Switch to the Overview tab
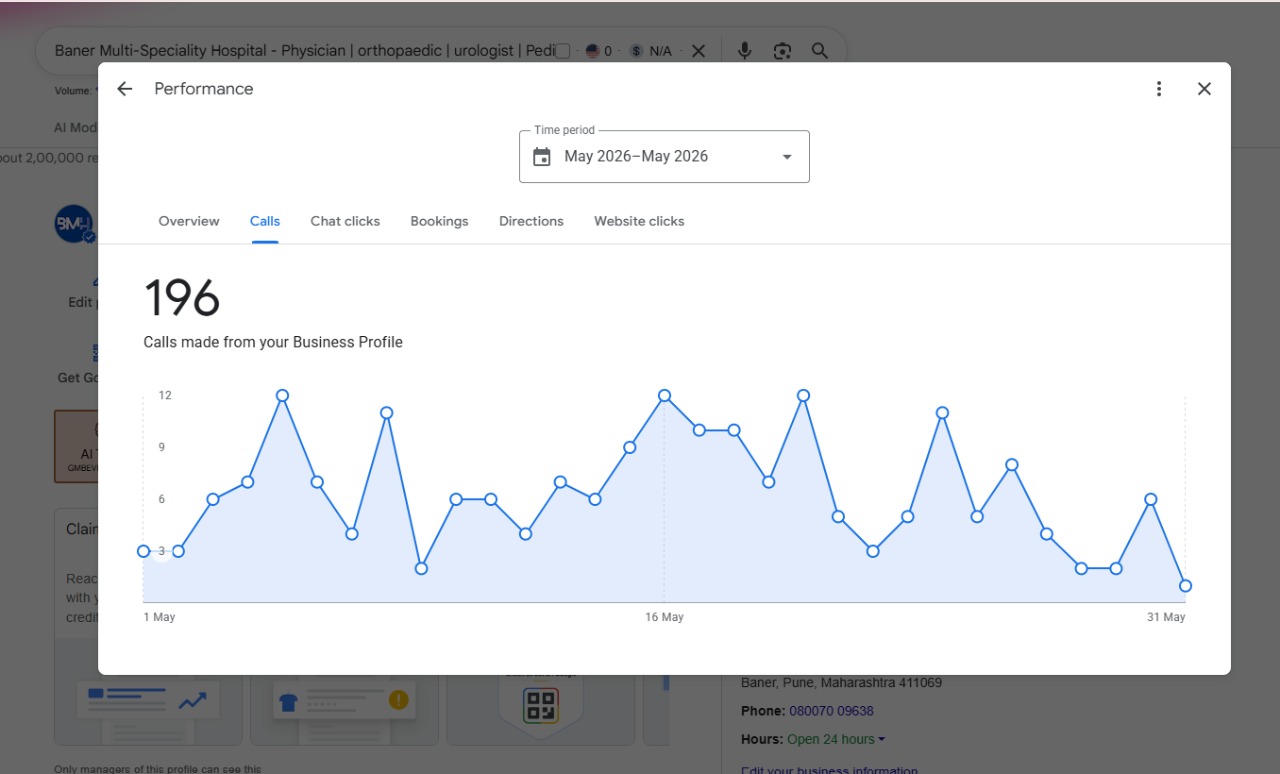The image size is (1280, 774). (x=189, y=221)
